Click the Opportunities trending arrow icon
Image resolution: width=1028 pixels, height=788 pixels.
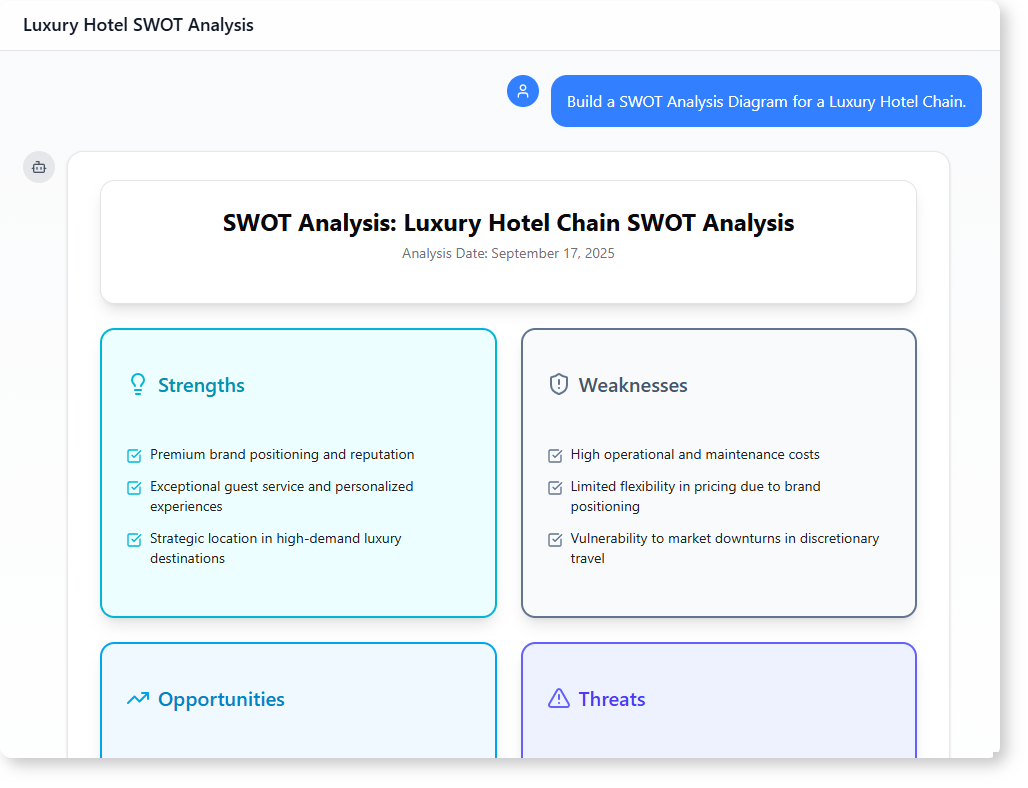click(138, 699)
